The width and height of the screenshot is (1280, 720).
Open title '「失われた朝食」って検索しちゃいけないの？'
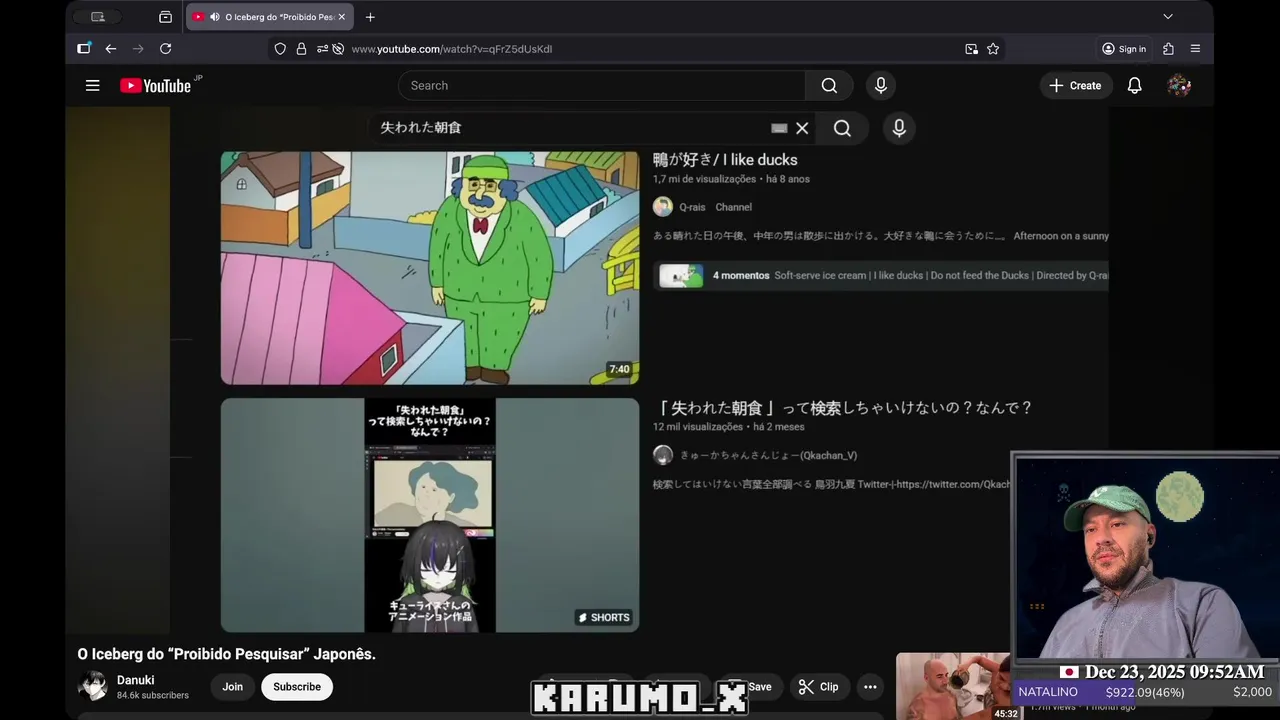click(x=843, y=408)
